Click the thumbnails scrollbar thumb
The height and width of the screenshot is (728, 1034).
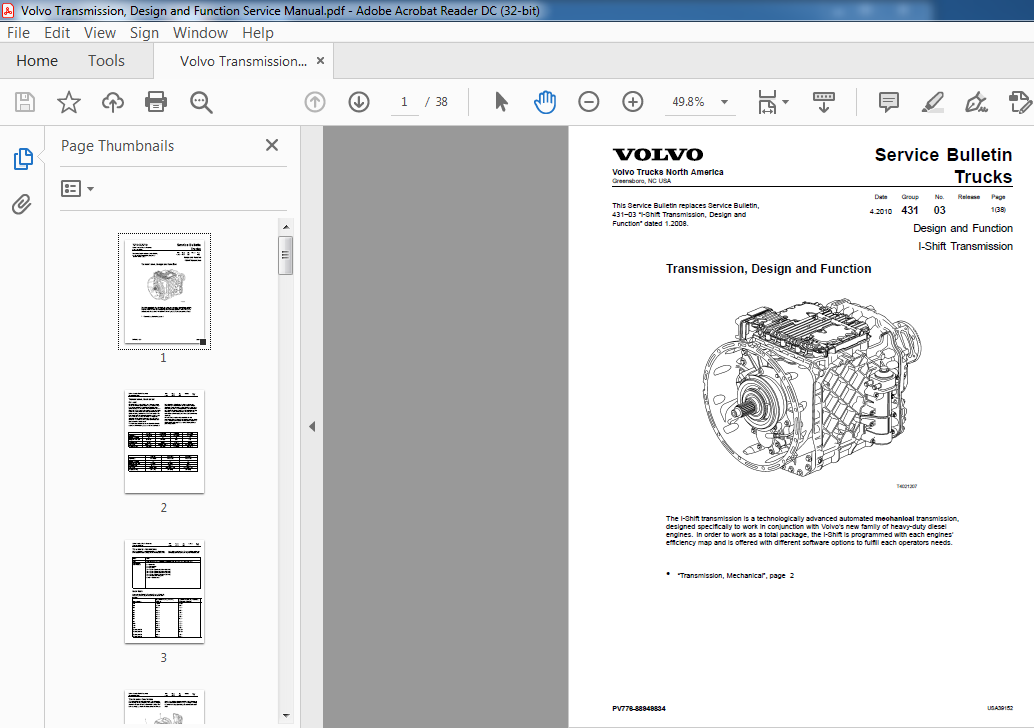point(286,255)
